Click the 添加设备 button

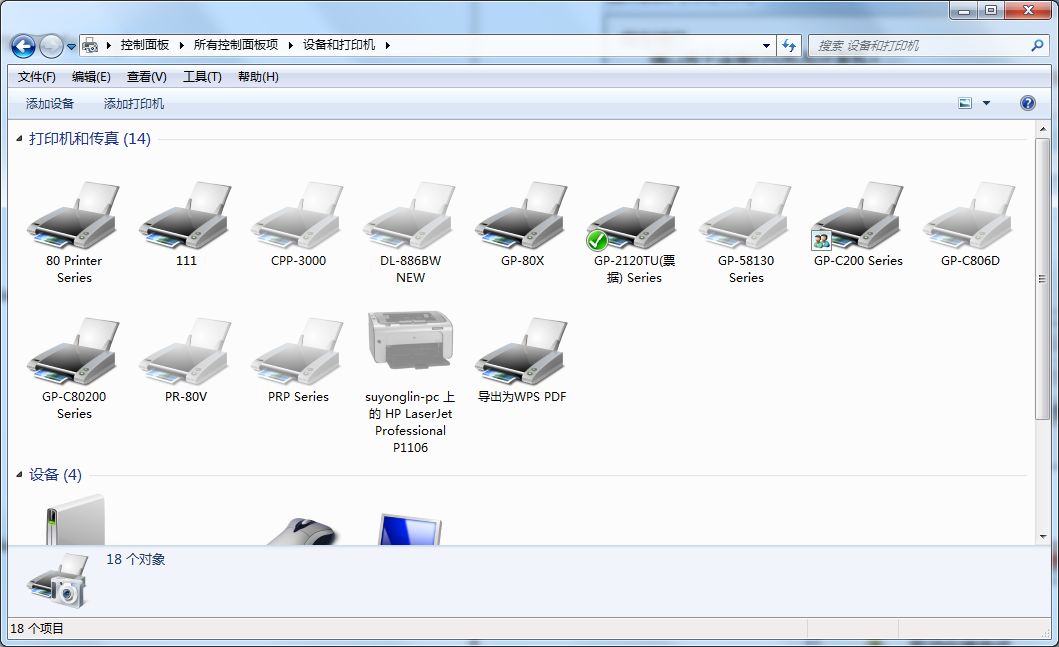pyautogui.click(x=50, y=103)
